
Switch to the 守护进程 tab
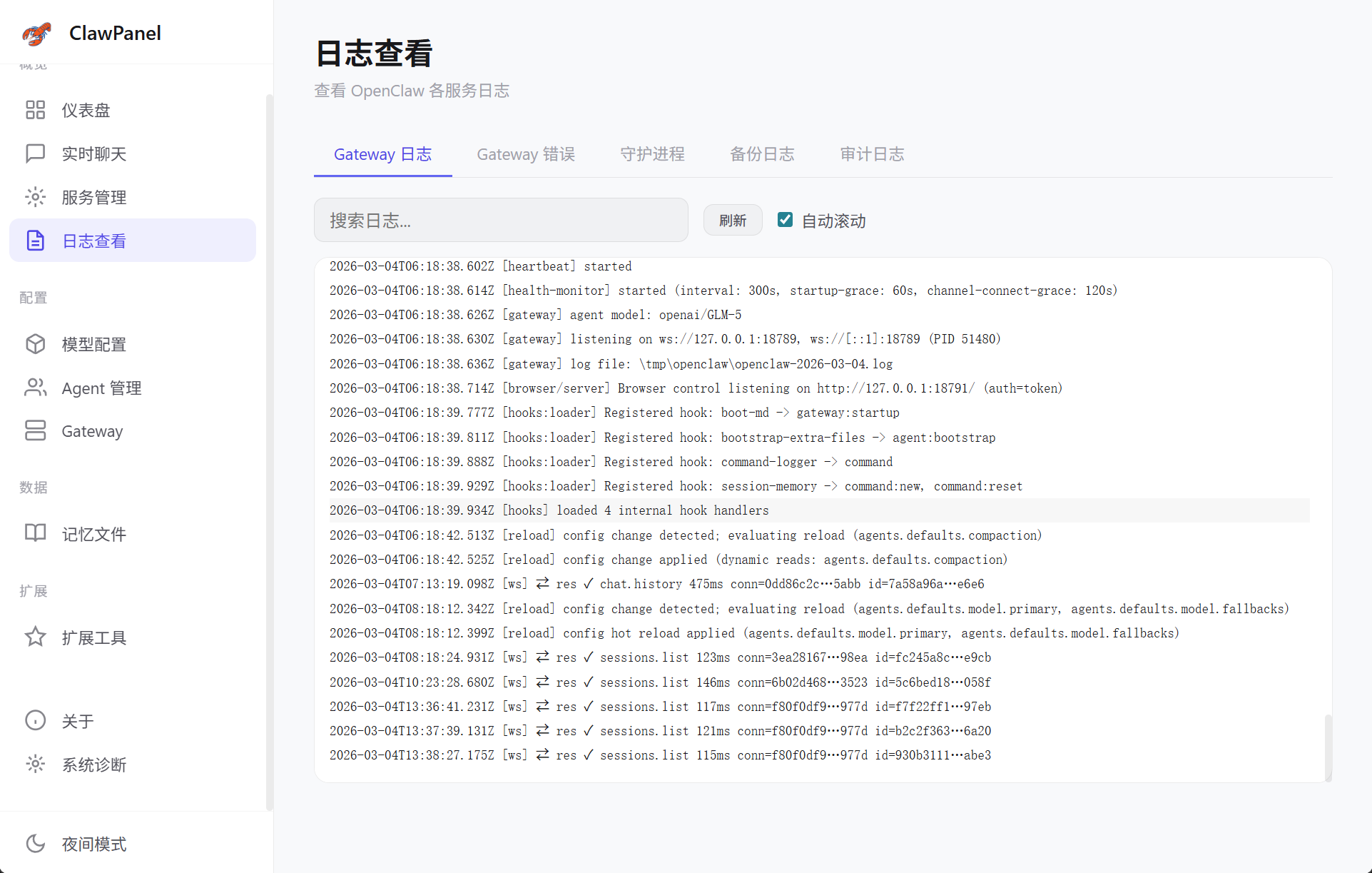pyautogui.click(x=651, y=154)
